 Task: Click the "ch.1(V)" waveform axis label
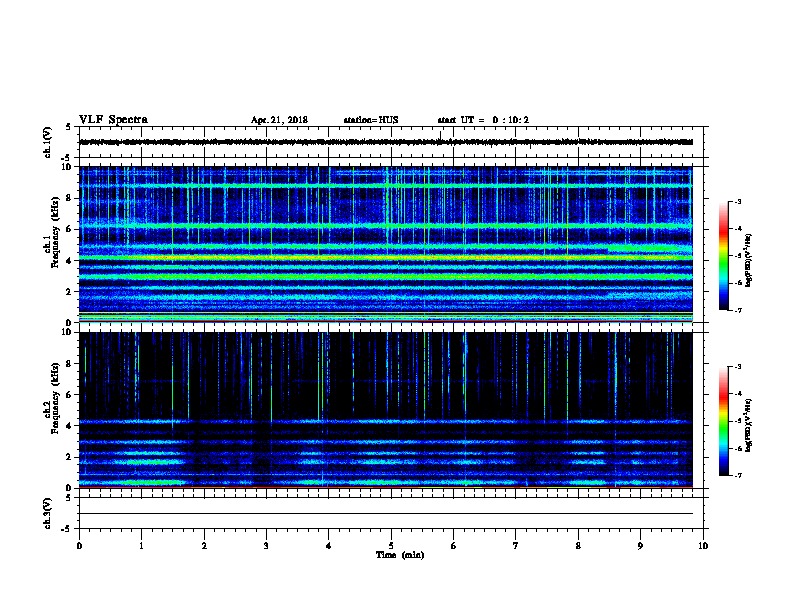[48, 142]
